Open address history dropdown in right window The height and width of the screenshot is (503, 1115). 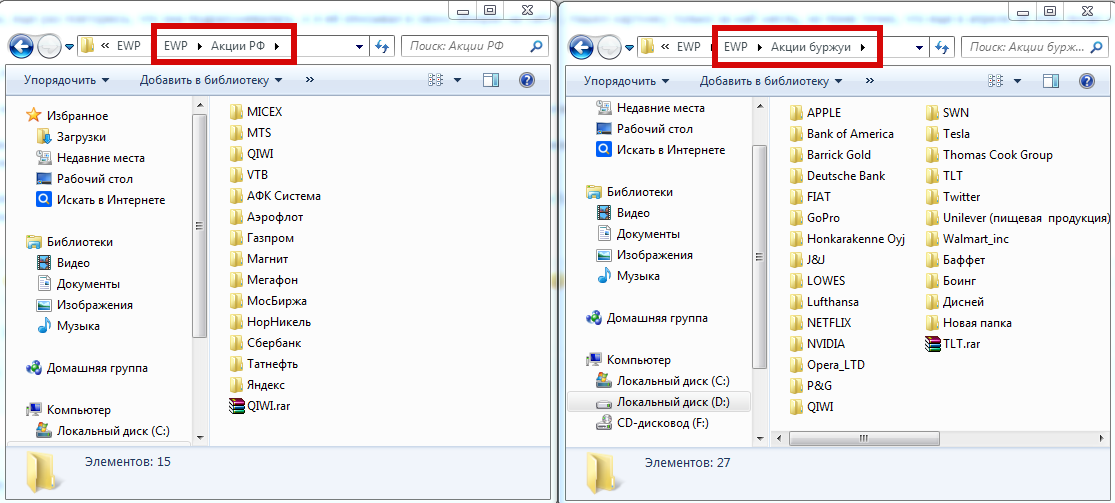click(920, 47)
